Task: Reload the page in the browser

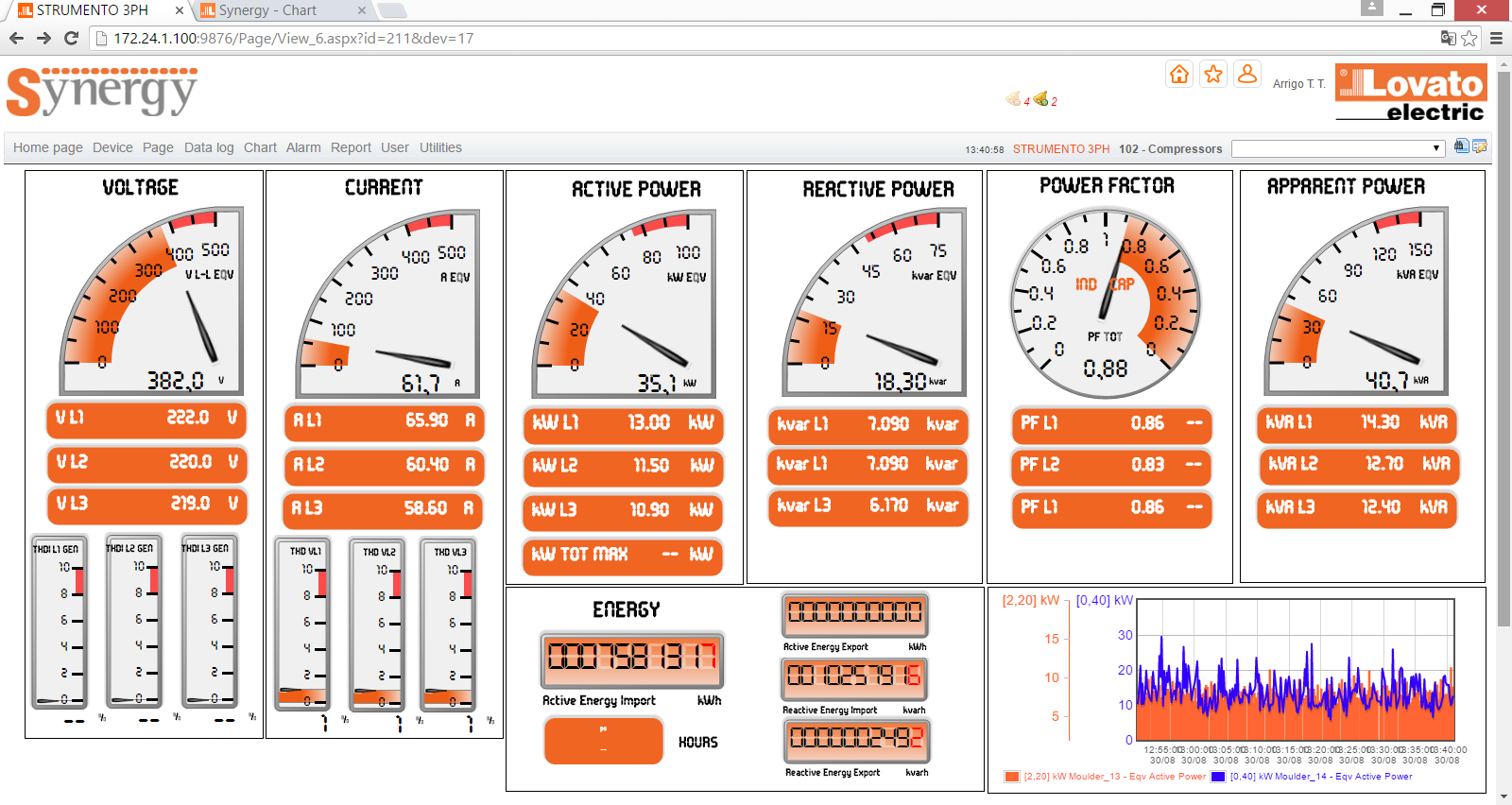Action: tap(71, 38)
